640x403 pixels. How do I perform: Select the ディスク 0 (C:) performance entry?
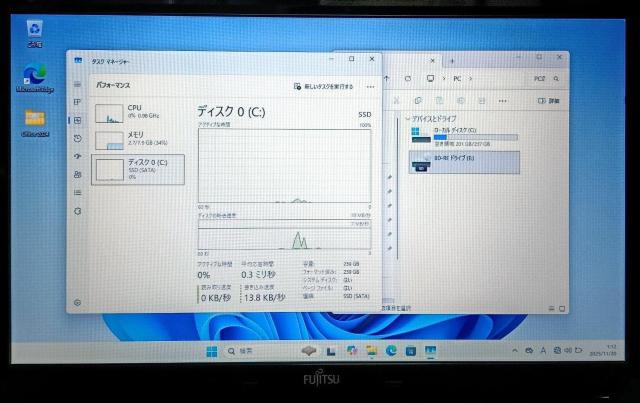tap(138, 169)
